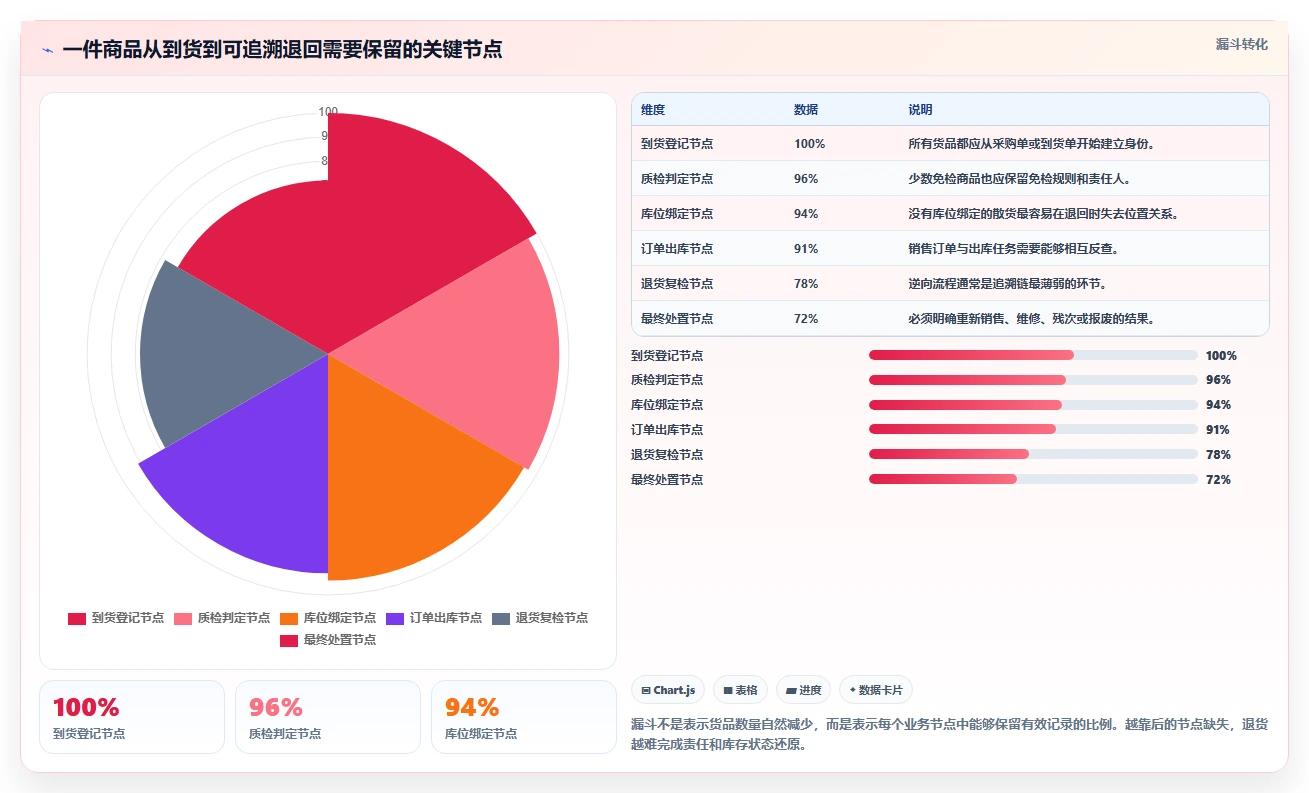Click the 进度 chip
The width and height of the screenshot is (1309, 793).
(803, 690)
